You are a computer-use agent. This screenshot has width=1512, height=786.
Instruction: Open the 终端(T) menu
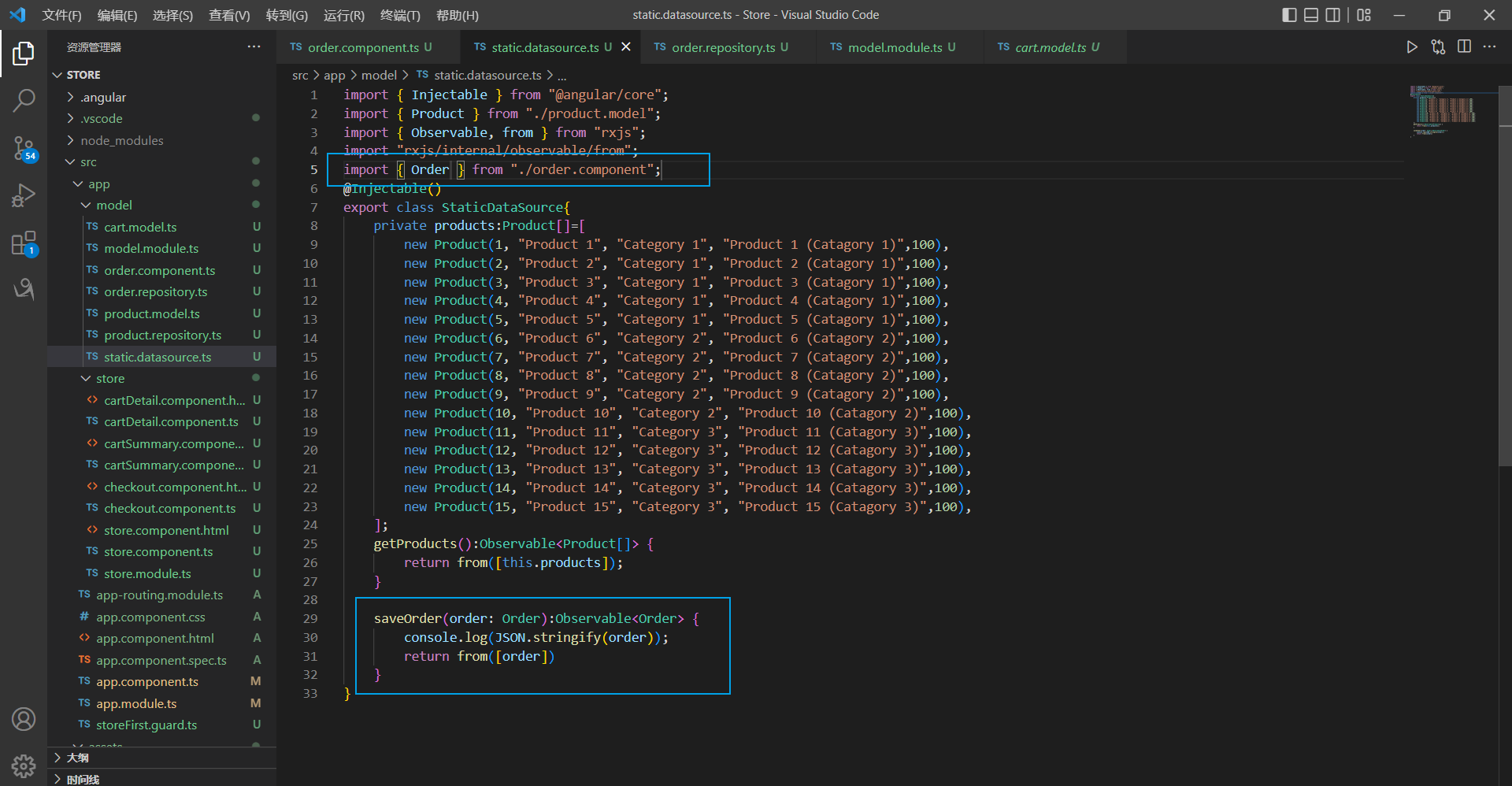click(400, 15)
